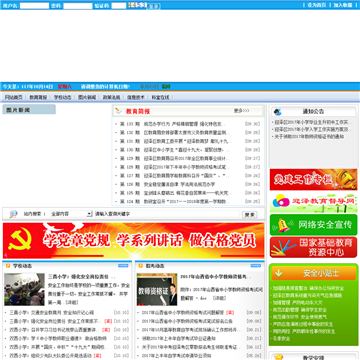This screenshot has height=360, width=360.
Task: Click the more button in 学校动态 header
Action: click(123, 266)
